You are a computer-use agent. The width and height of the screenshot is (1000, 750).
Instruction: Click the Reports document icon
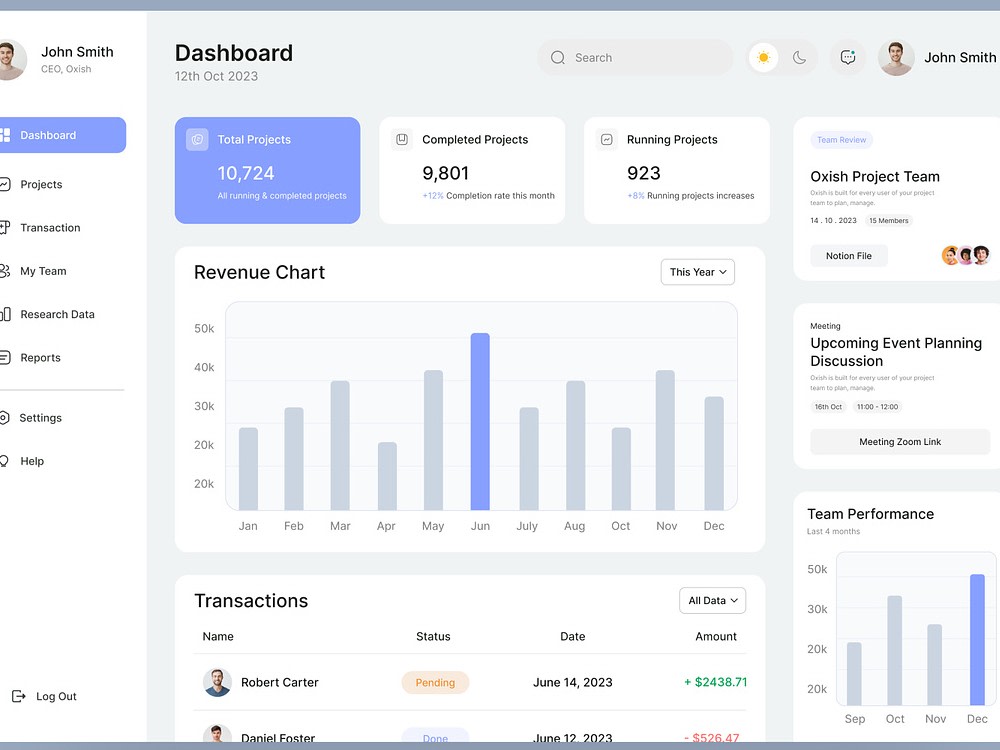tap(5, 358)
